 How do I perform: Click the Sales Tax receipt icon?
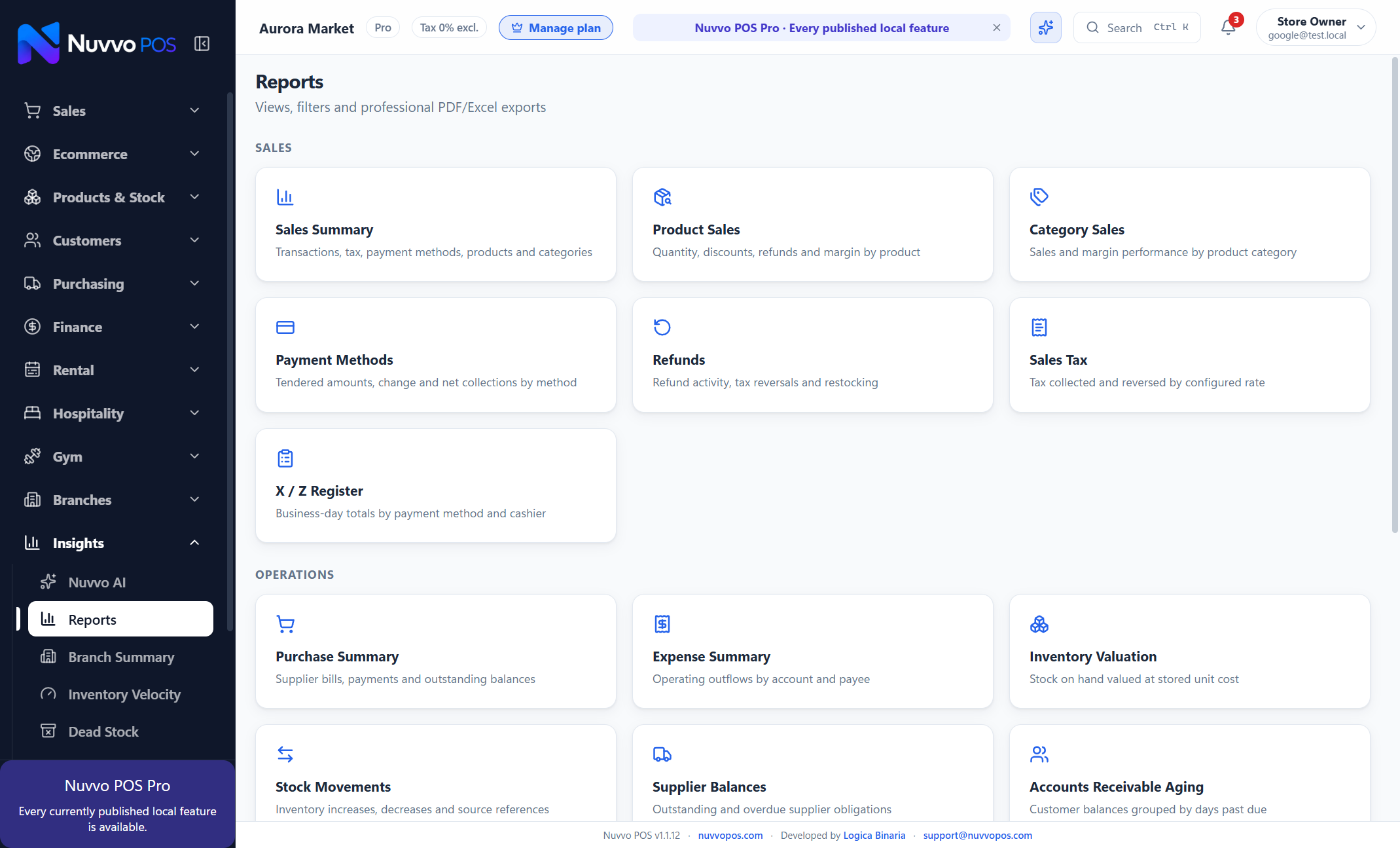tap(1039, 327)
